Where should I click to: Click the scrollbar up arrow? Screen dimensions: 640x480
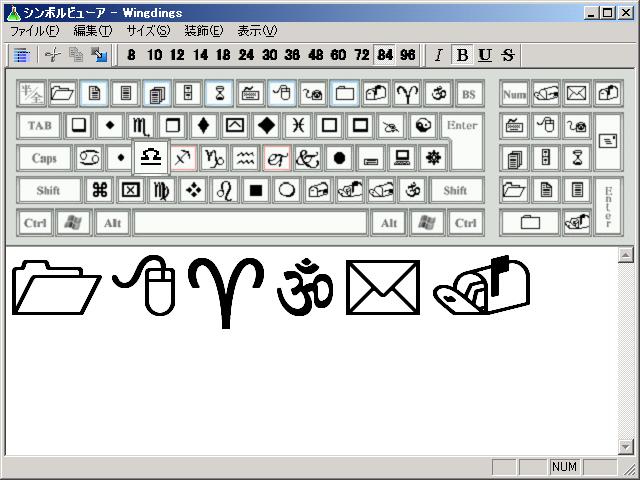tap(625, 255)
